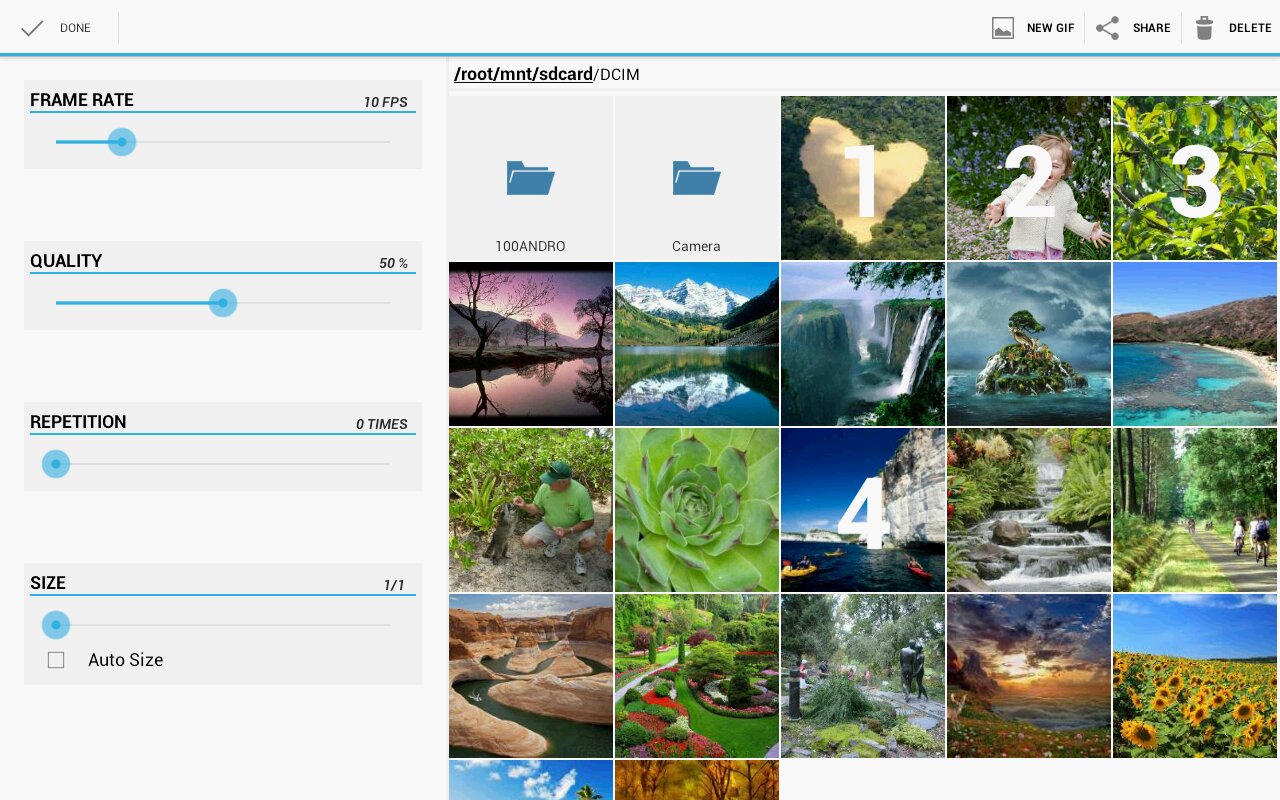Deselect the kayak cliff photo numbered 4
The height and width of the screenshot is (800, 1280).
tap(863, 510)
